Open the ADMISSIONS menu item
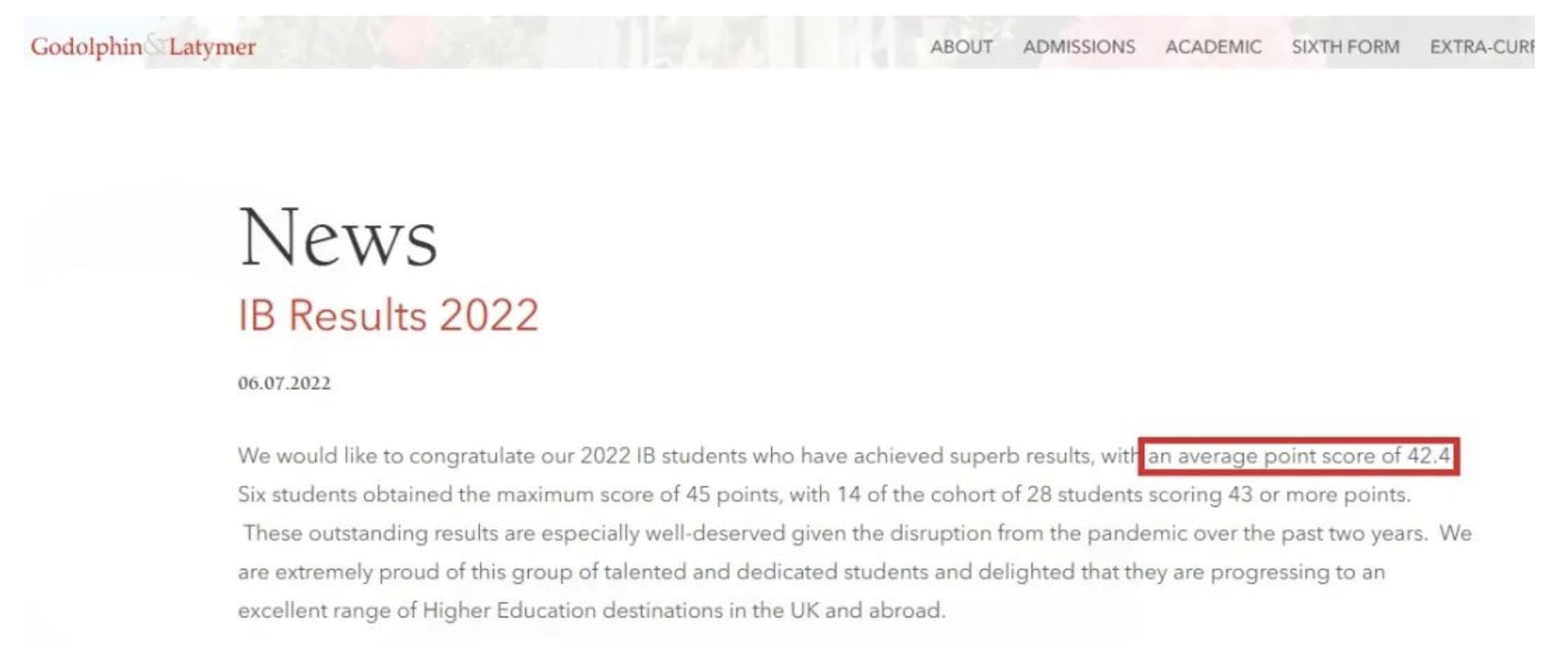 pyautogui.click(x=1079, y=46)
